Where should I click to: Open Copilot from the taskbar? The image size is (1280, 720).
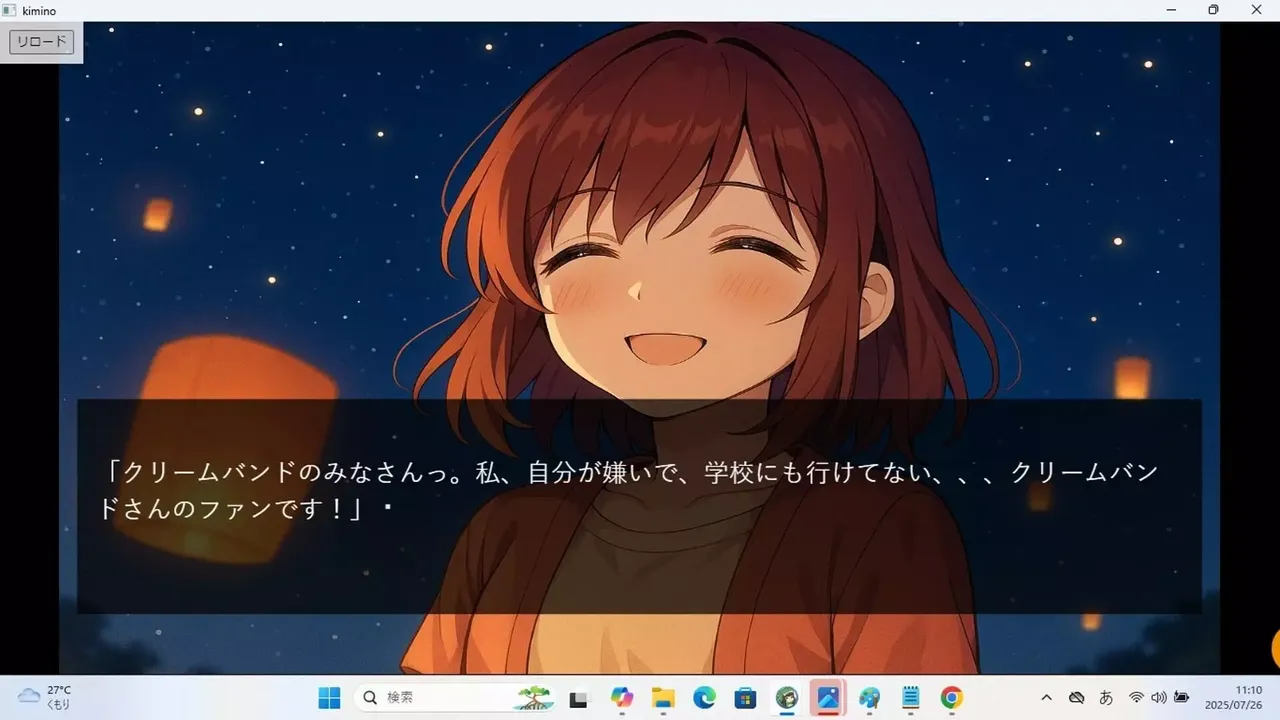pyautogui.click(x=620, y=697)
